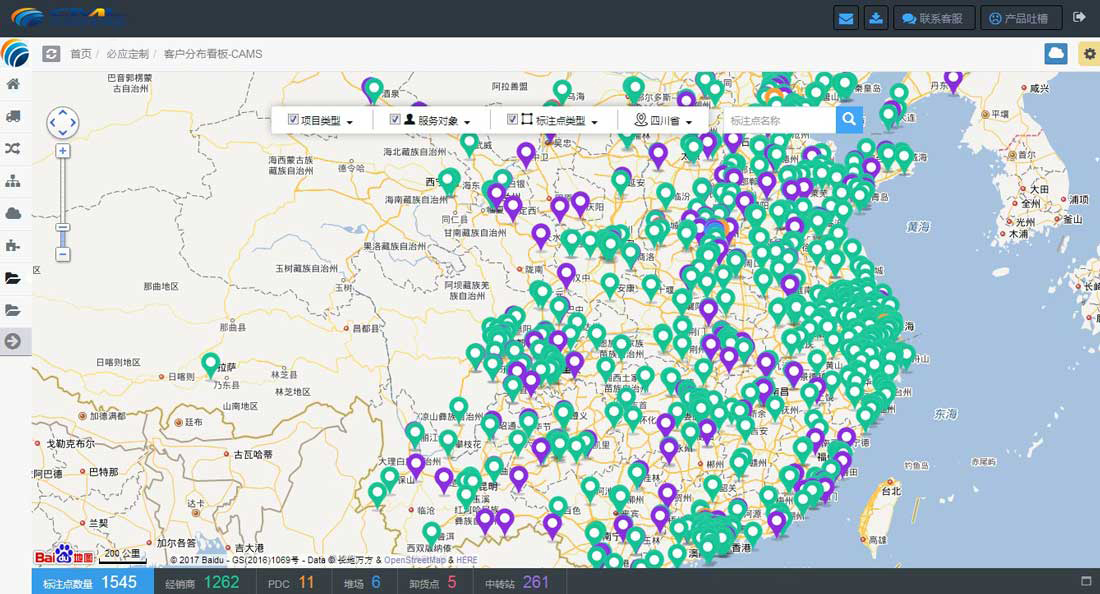Screen dimensions: 1100x594
Task: Select the purple marker near 丹东
Action: pos(953,80)
